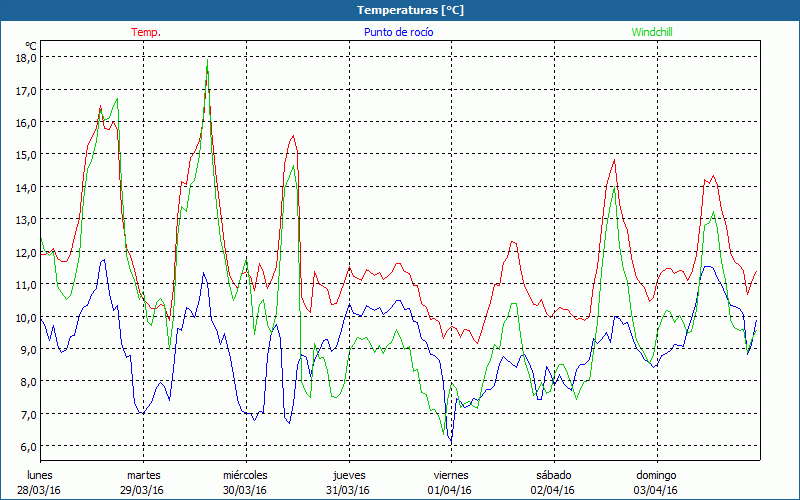This screenshot has width=800, height=500.
Task: Select the blue Punto de rocío legend label
Action: (398, 32)
